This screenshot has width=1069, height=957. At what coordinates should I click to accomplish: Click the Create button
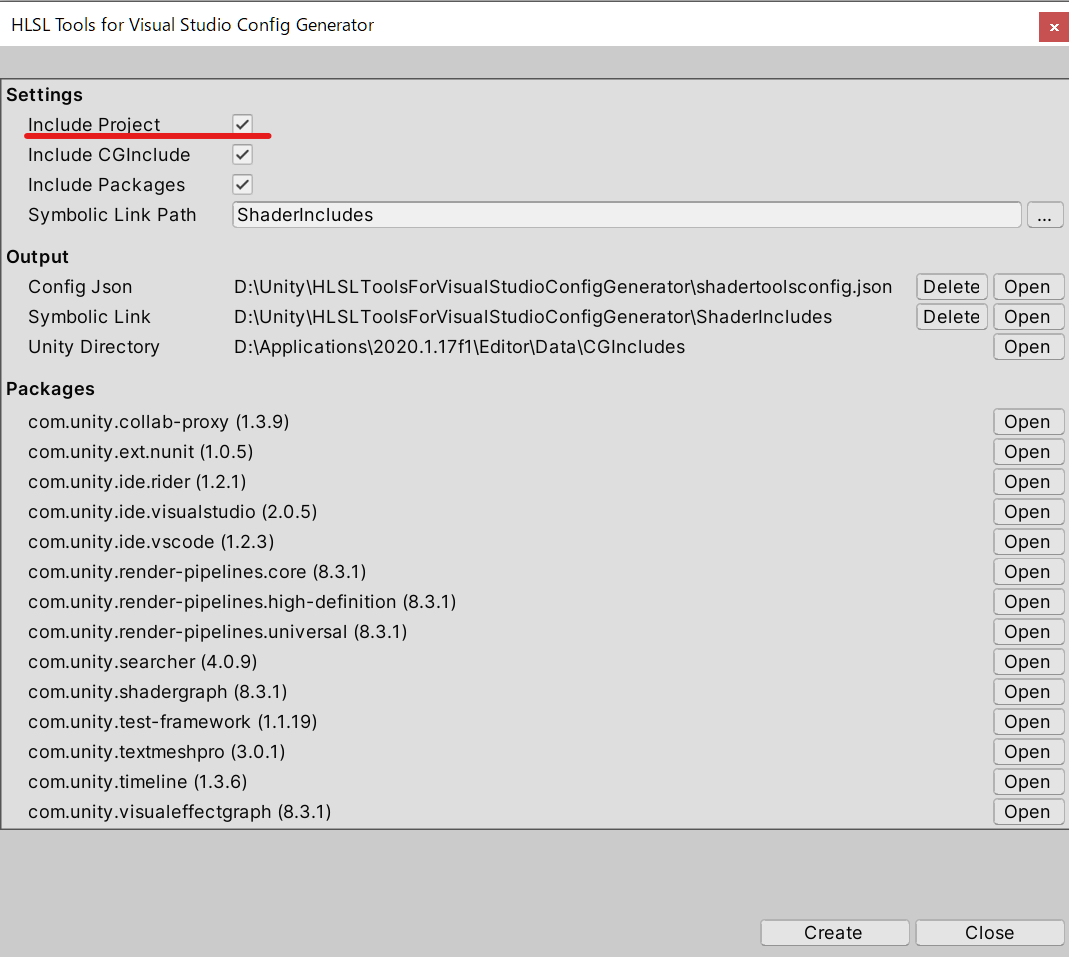(x=834, y=932)
